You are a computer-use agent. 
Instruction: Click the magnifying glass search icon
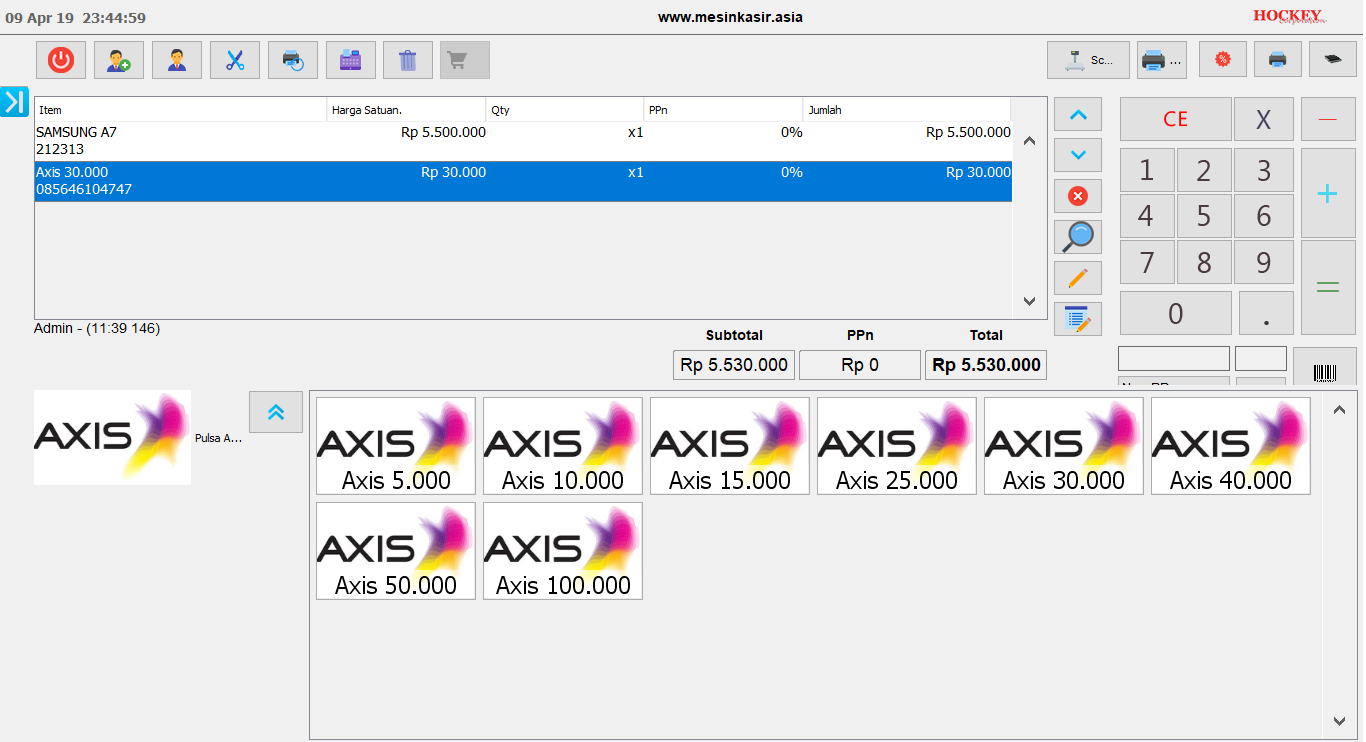coord(1078,237)
